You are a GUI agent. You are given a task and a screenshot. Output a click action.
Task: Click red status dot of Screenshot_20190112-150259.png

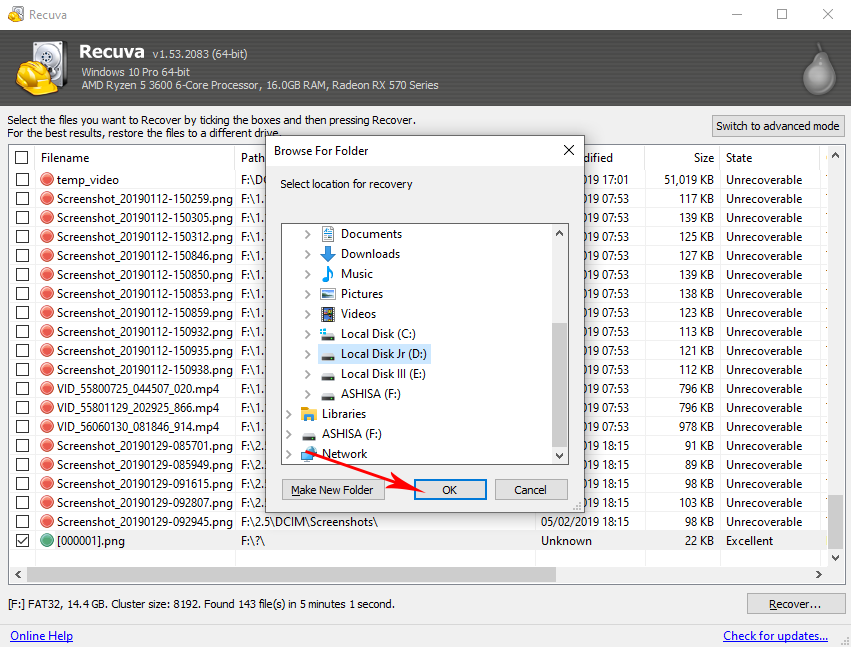pyautogui.click(x=47, y=199)
